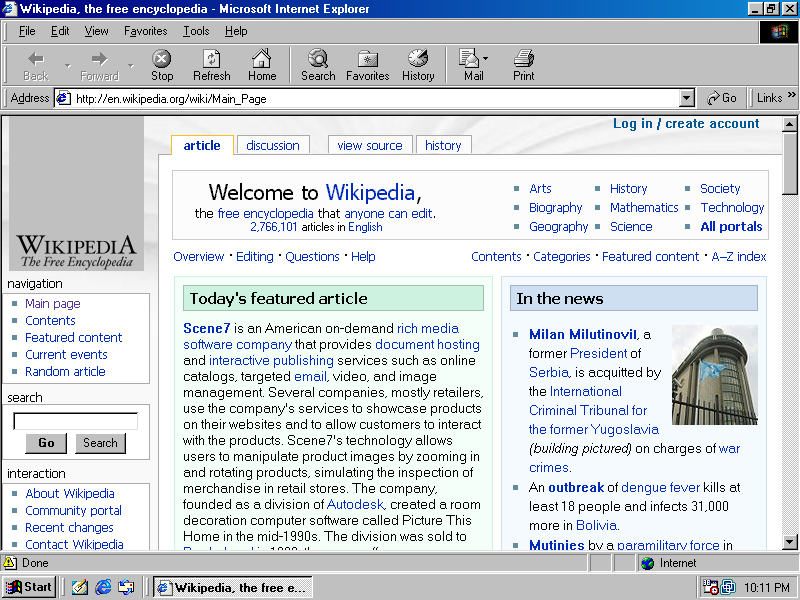Open the Random article link
Image resolution: width=800 pixels, height=600 pixels.
64,371
